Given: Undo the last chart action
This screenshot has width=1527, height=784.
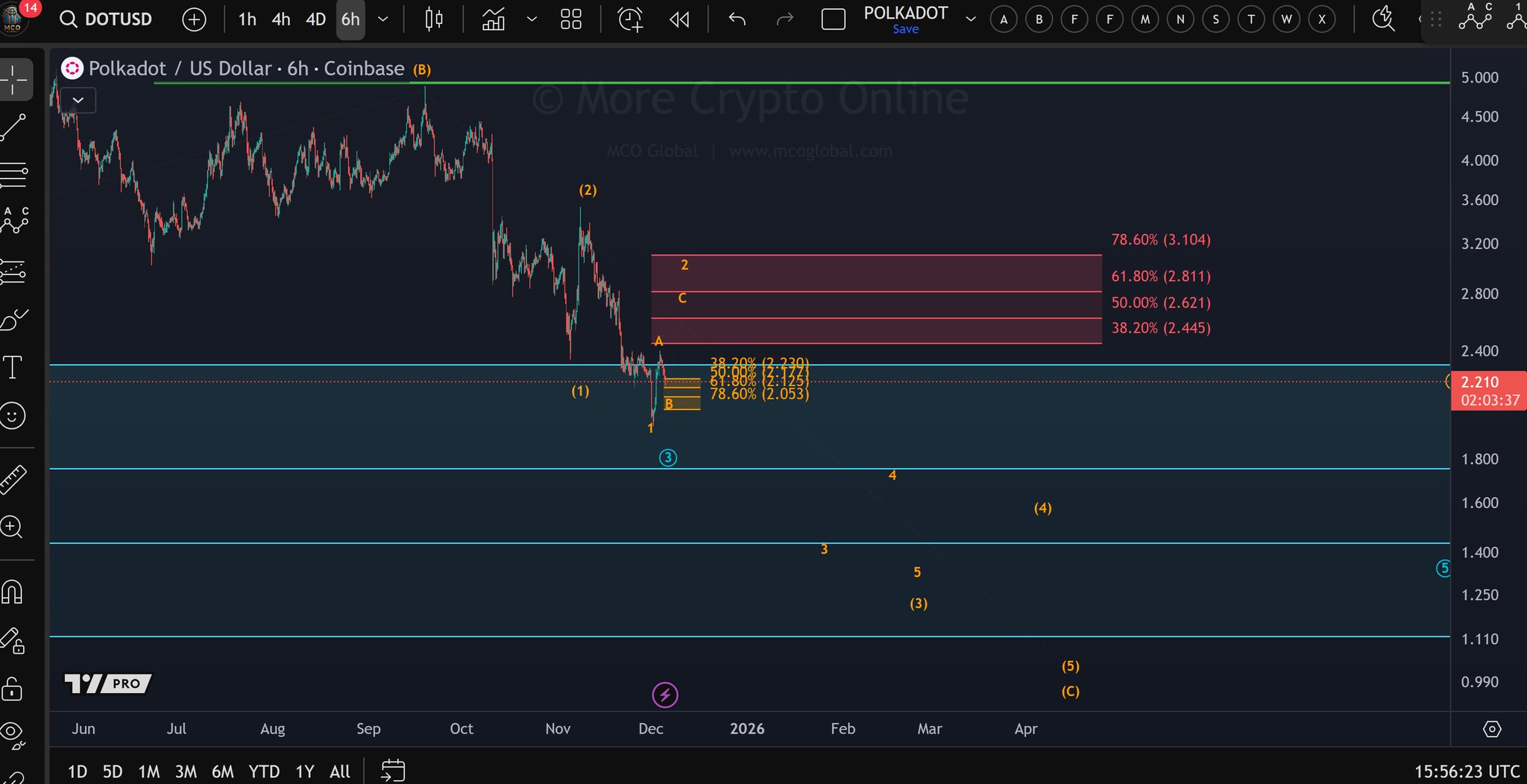Looking at the screenshot, I should pos(737,19).
